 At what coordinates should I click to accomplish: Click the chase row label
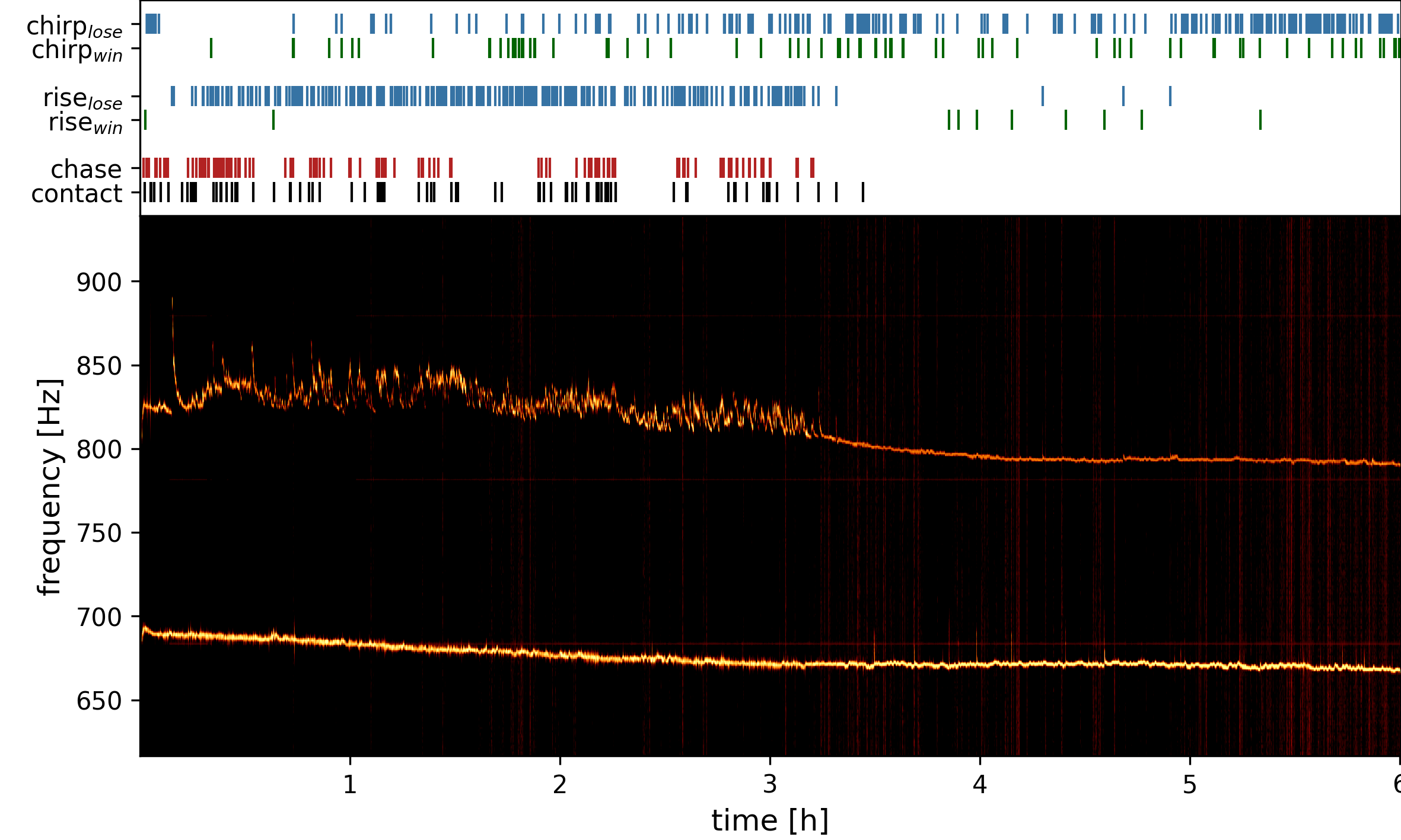86,170
